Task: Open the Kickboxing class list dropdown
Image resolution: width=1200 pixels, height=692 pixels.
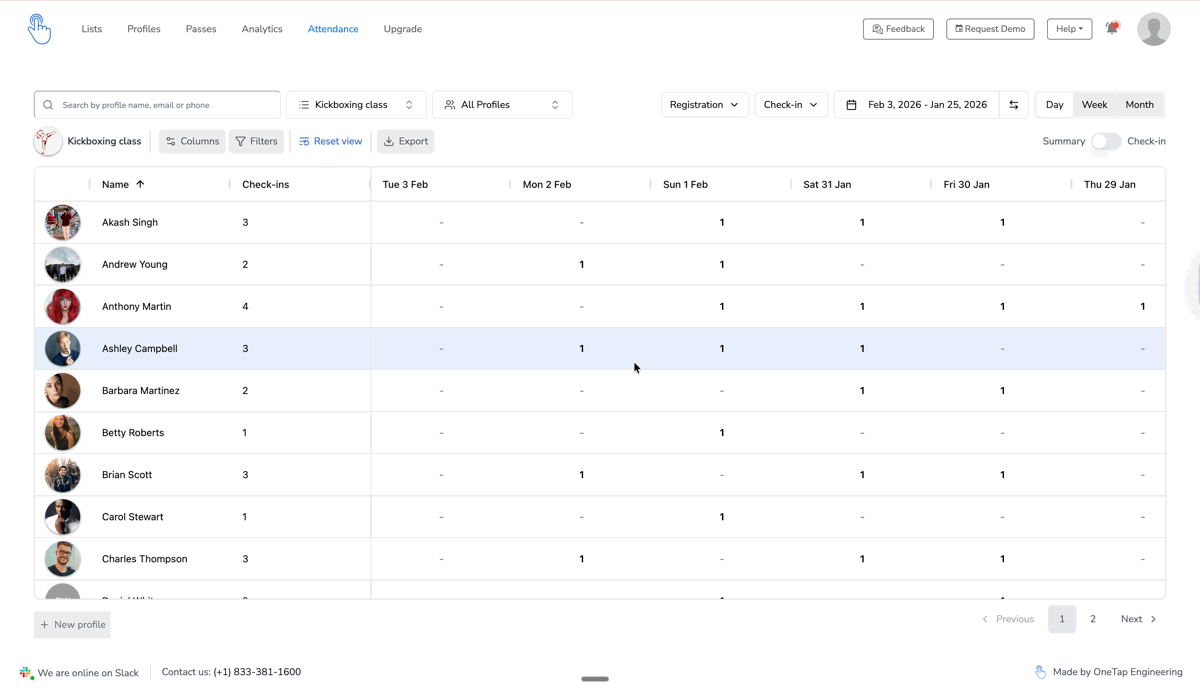Action: [356, 105]
